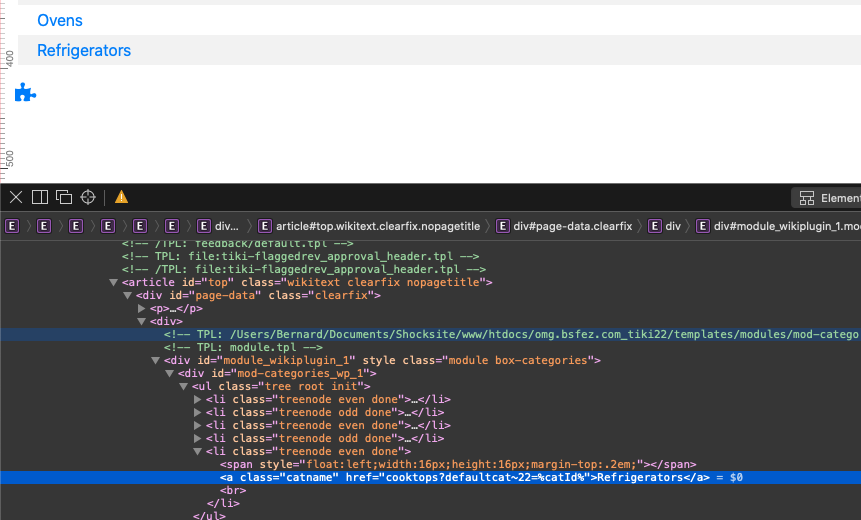The width and height of the screenshot is (861, 520).
Task: Select the /TPL: file:tiki-flaggedrev_approval_header.tpl comment
Action: point(304,270)
